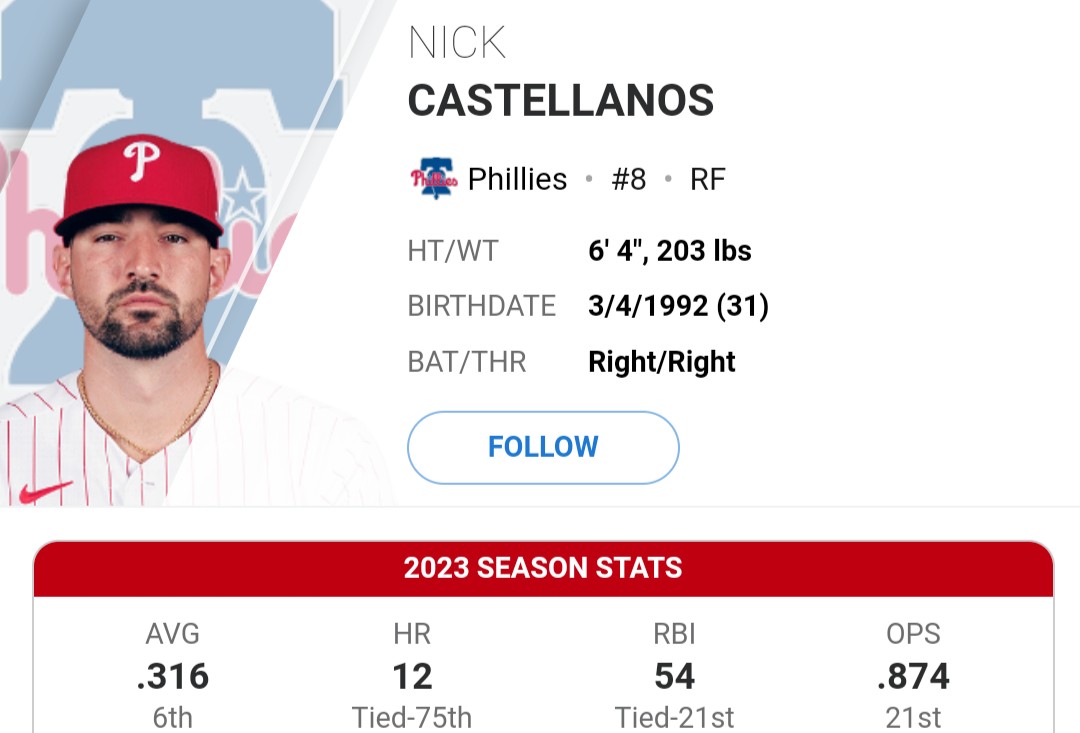Select the height and weight value
Viewport: 1080px width, 733px height.
click(x=670, y=250)
